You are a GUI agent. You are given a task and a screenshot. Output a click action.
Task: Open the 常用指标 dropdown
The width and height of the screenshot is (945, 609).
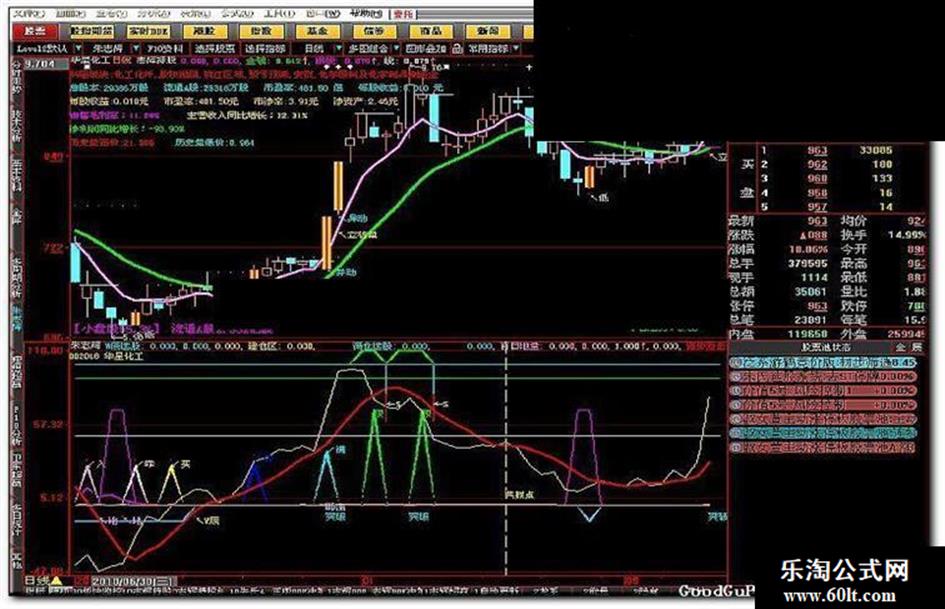click(516, 48)
